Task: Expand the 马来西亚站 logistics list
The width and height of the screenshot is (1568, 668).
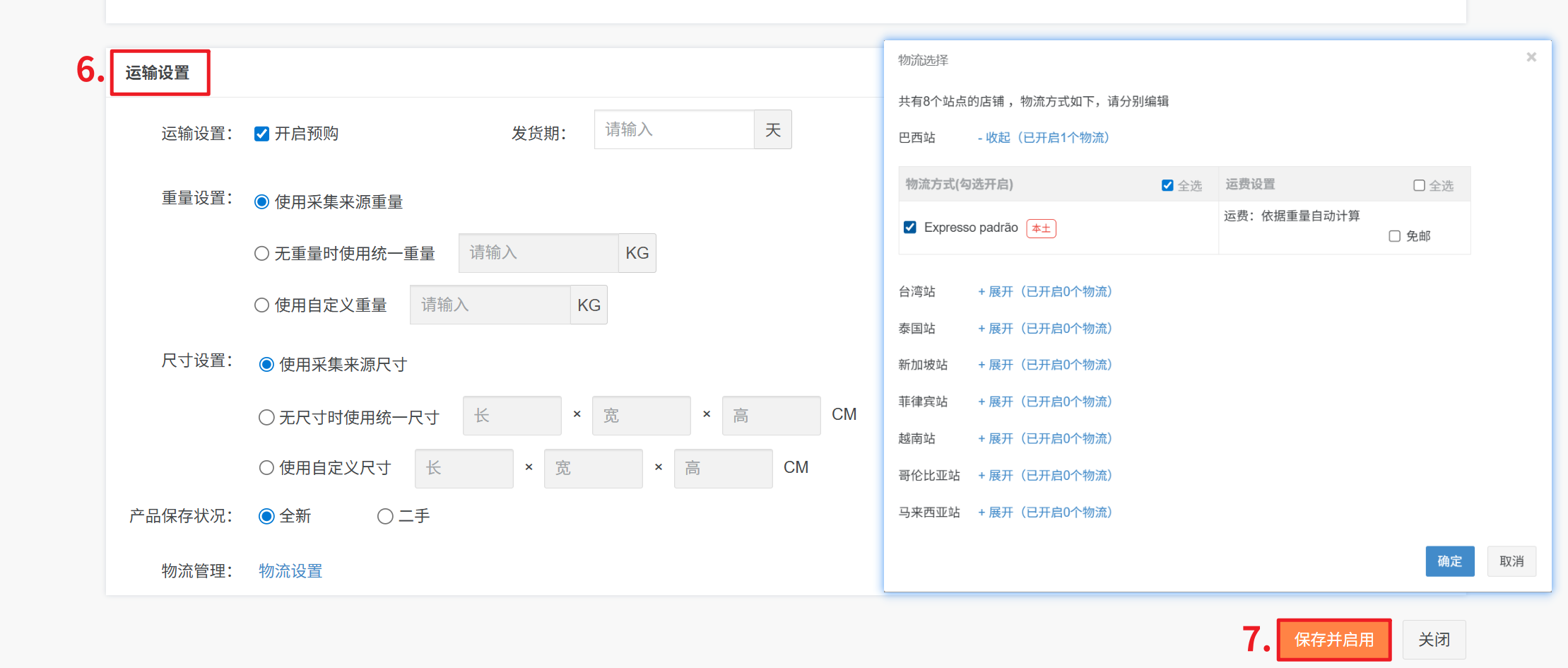Action: point(1044,512)
